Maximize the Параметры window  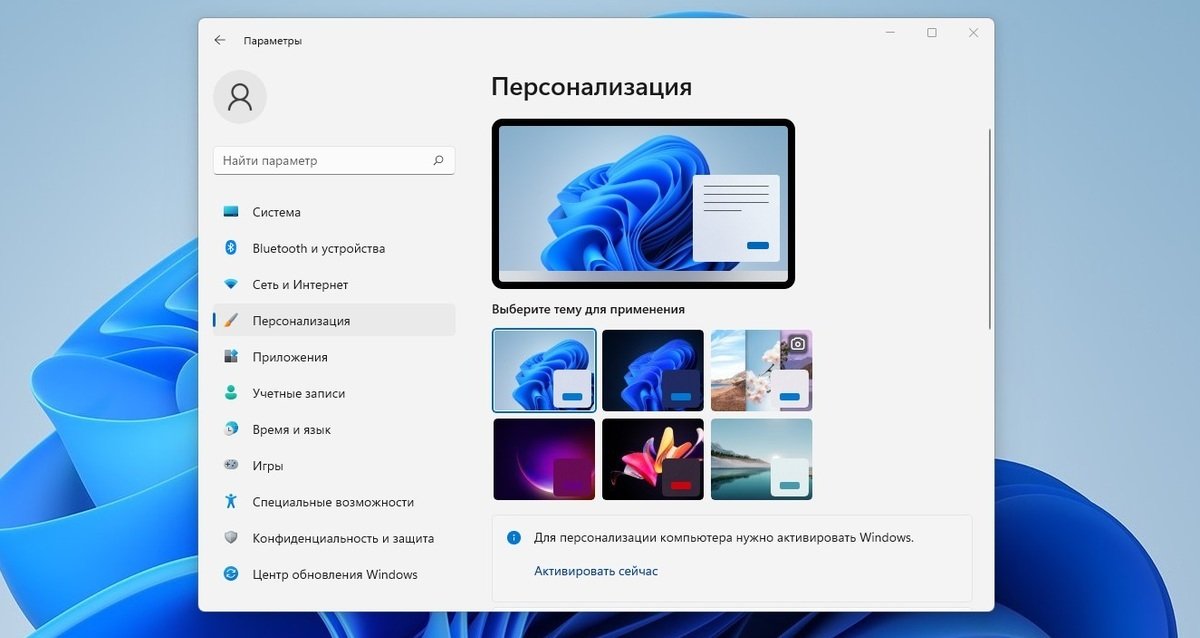click(x=932, y=33)
